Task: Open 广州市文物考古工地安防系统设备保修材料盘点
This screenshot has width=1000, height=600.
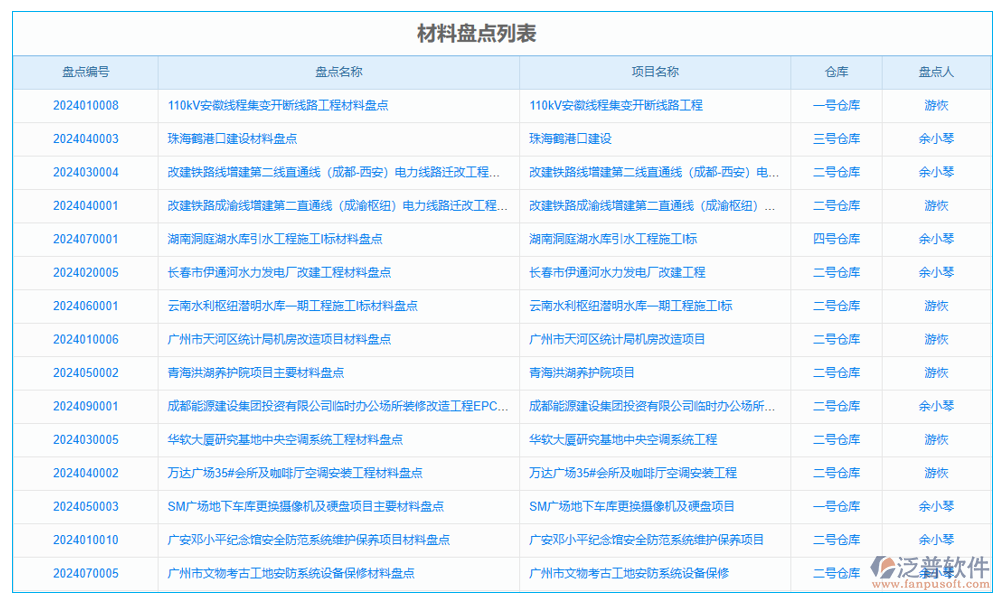Action: [x=290, y=574]
